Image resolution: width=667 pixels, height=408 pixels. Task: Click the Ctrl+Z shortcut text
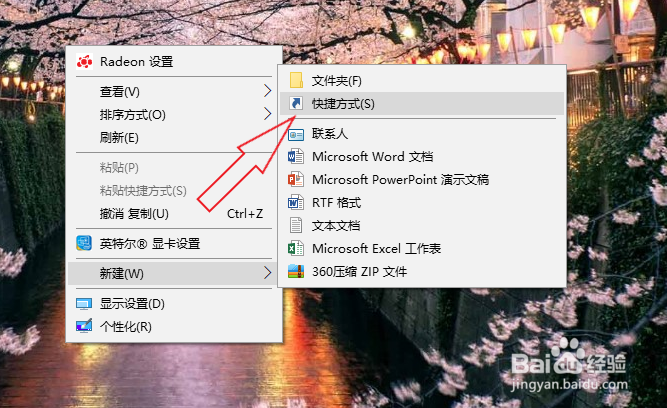click(x=245, y=213)
